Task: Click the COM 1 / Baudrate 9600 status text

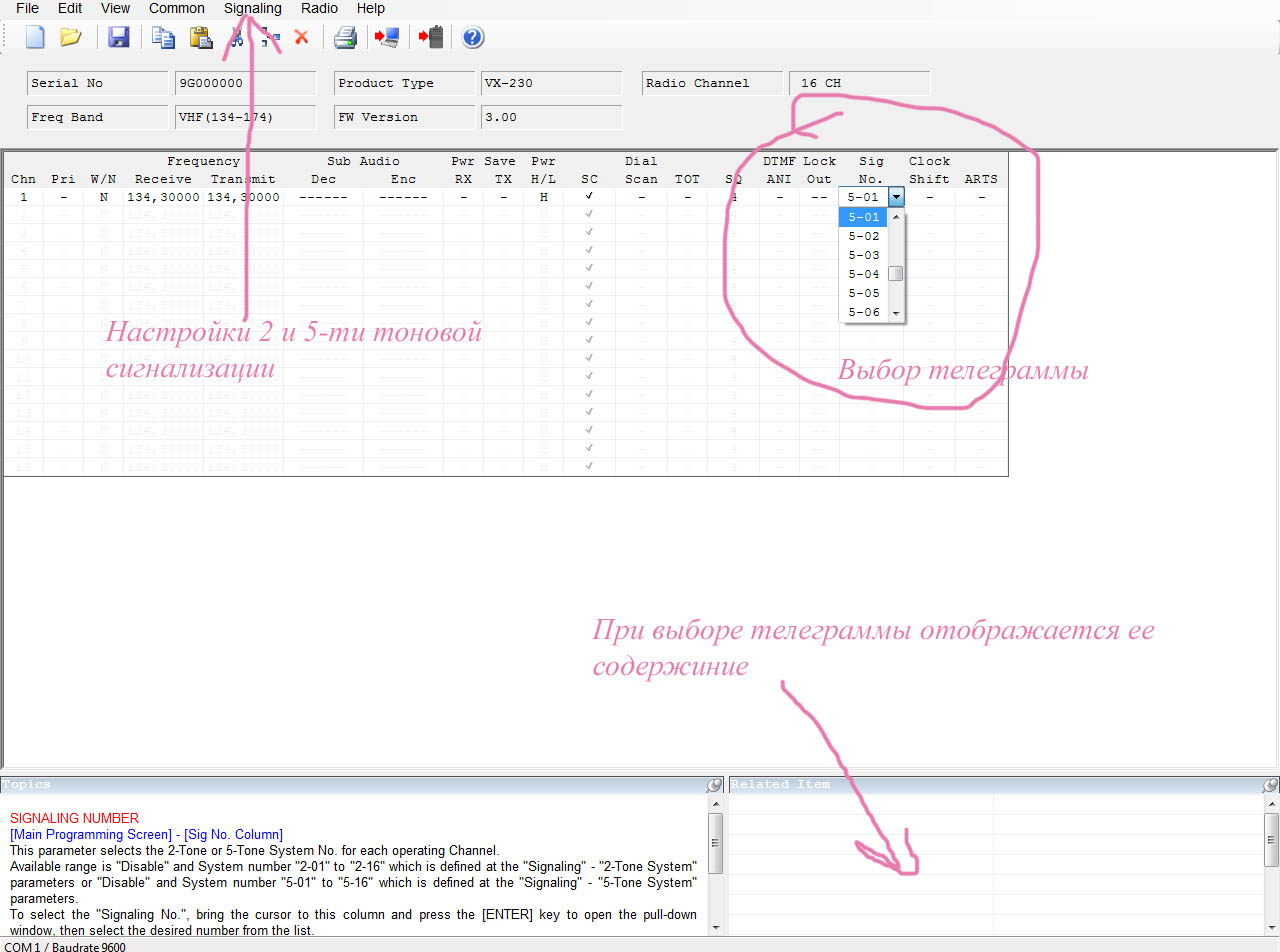Action: coord(65,946)
